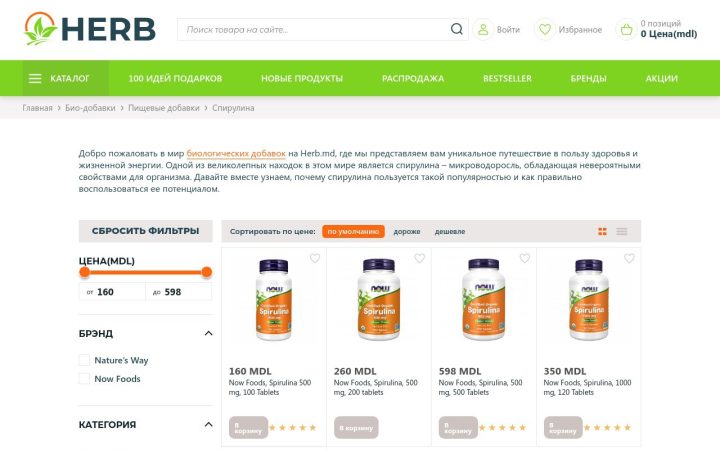Click the Избранное heart icon in header
720x450 pixels.
pyautogui.click(x=545, y=30)
